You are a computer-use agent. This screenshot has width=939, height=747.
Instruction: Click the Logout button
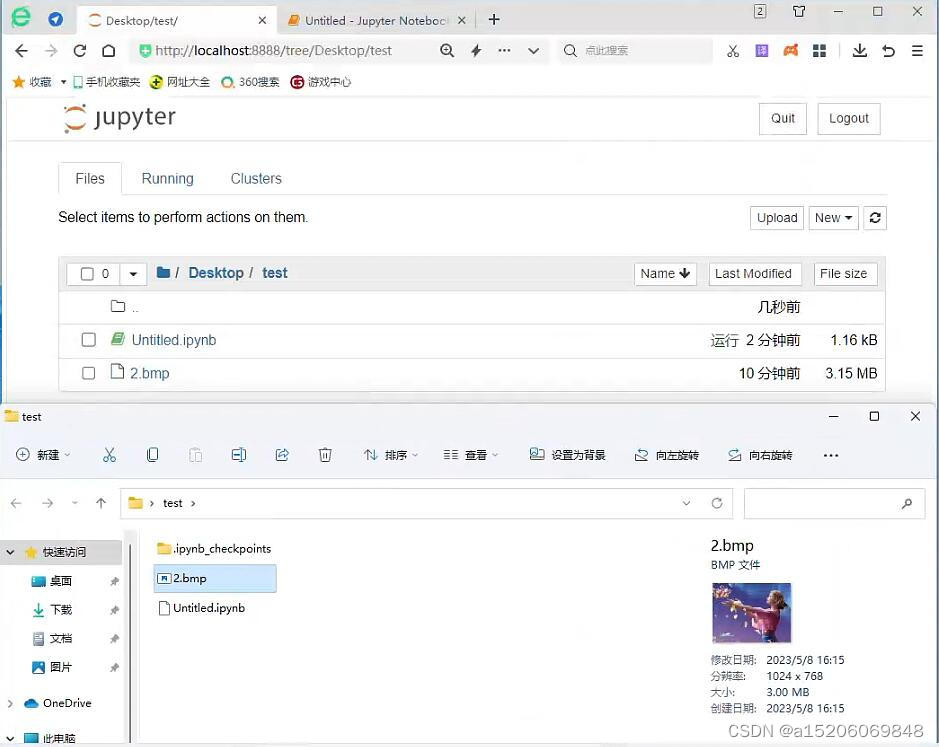[849, 119]
